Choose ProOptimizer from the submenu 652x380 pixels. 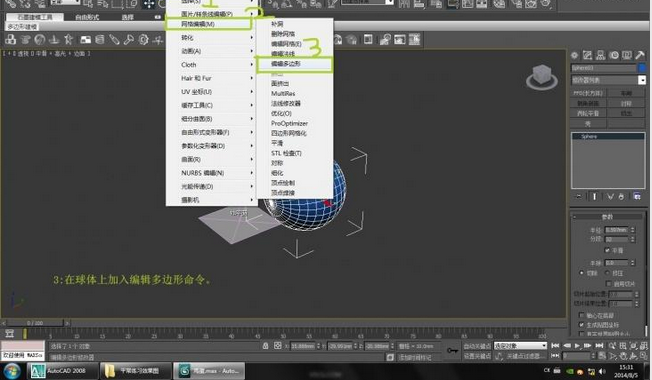[294, 123]
